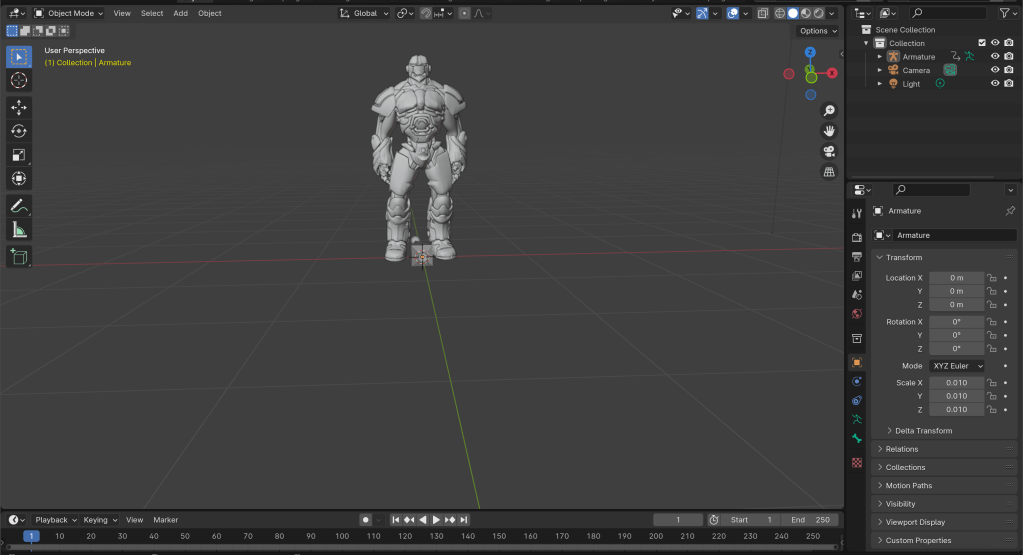Expand the Relations panel
The width and height of the screenshot is (1023, 555).
pos(902,449)
